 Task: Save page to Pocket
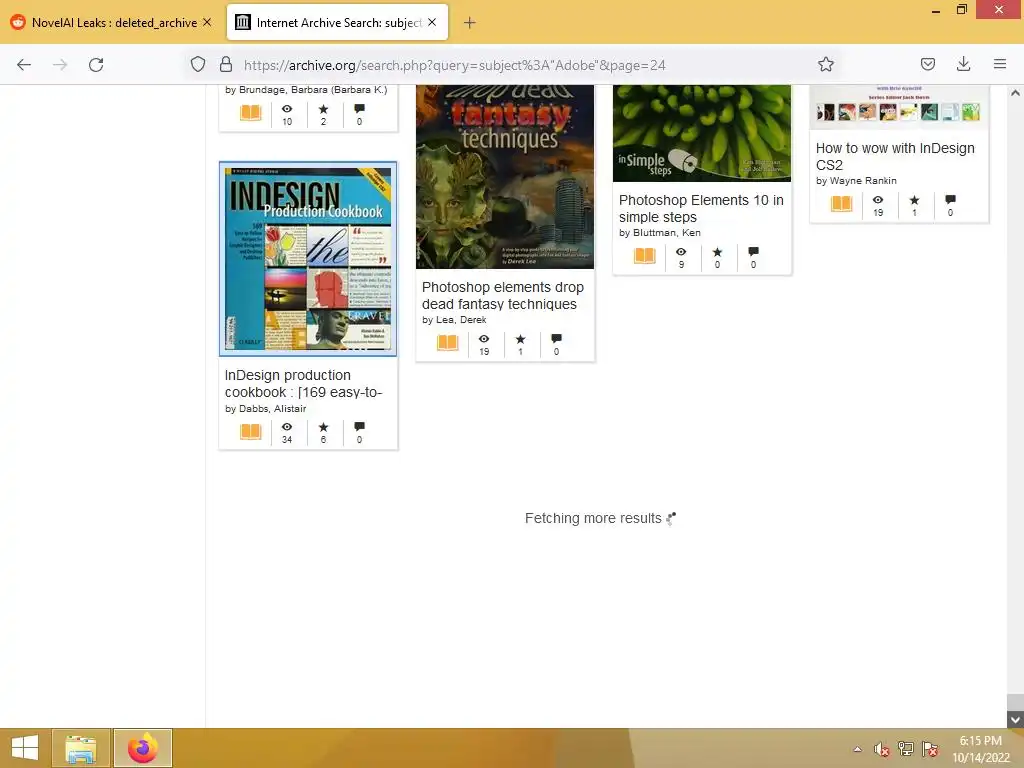927,64
